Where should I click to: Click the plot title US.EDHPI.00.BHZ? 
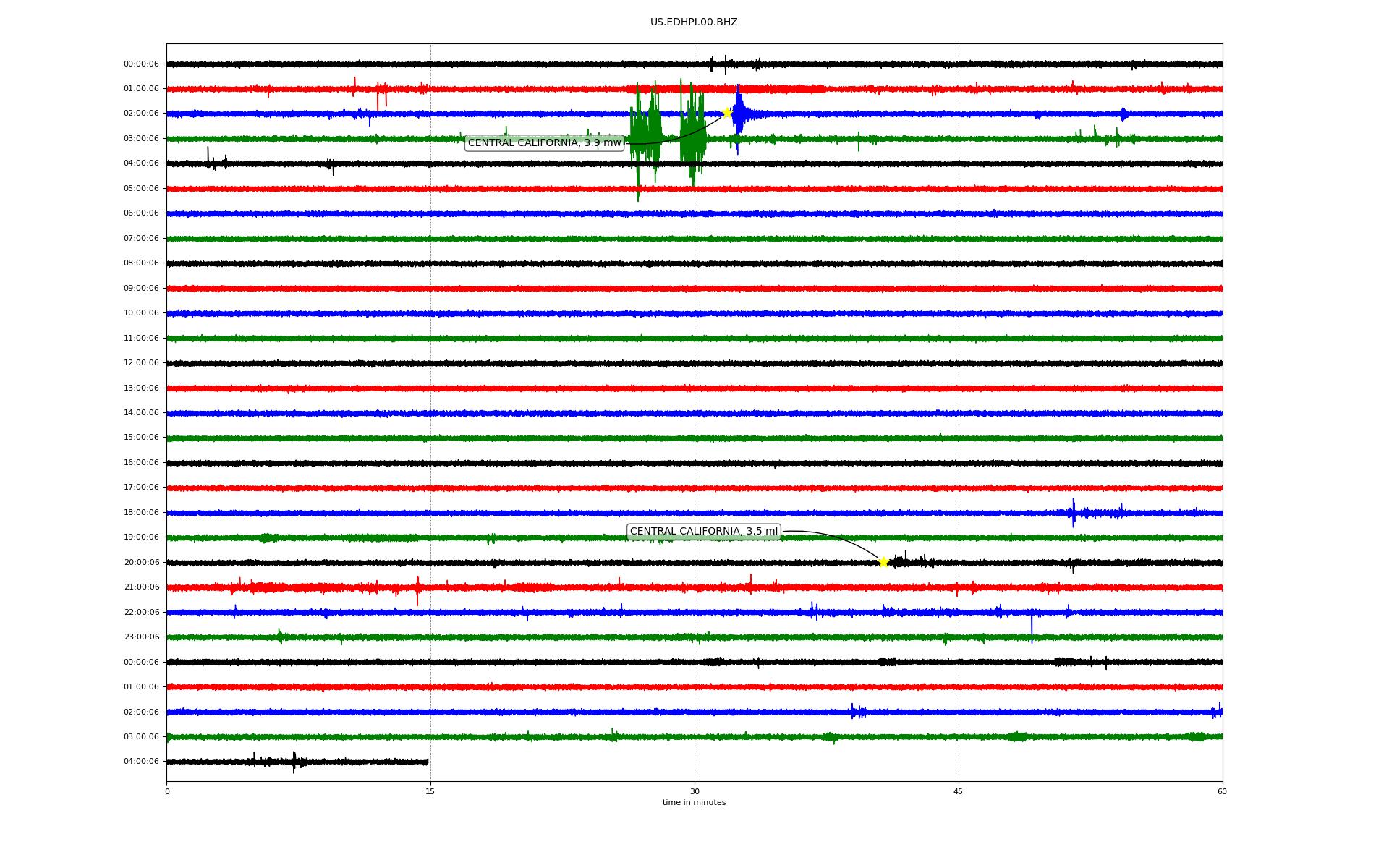pos(694,22)
